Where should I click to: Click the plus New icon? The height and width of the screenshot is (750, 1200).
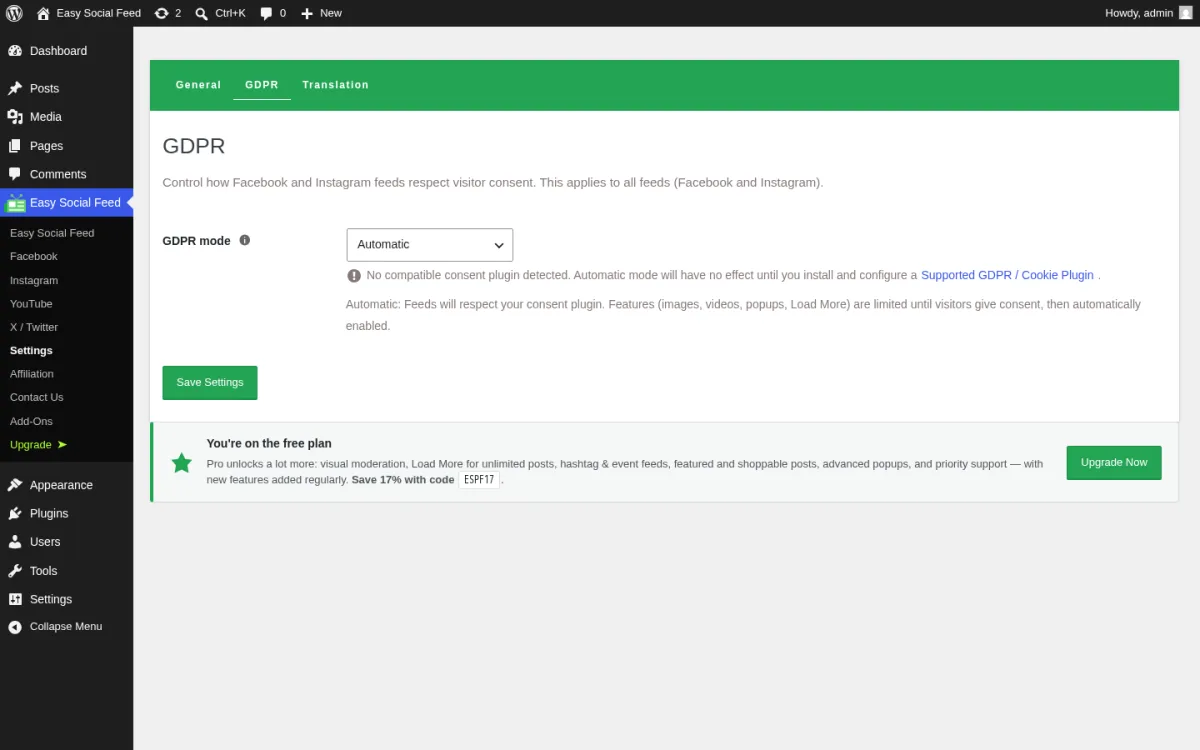[x=307, y=13]
